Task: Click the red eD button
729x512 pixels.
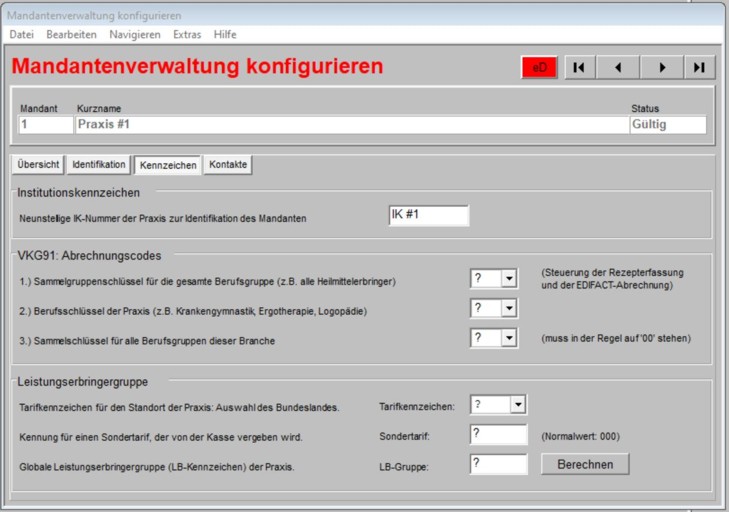Action: click(540, 67)
